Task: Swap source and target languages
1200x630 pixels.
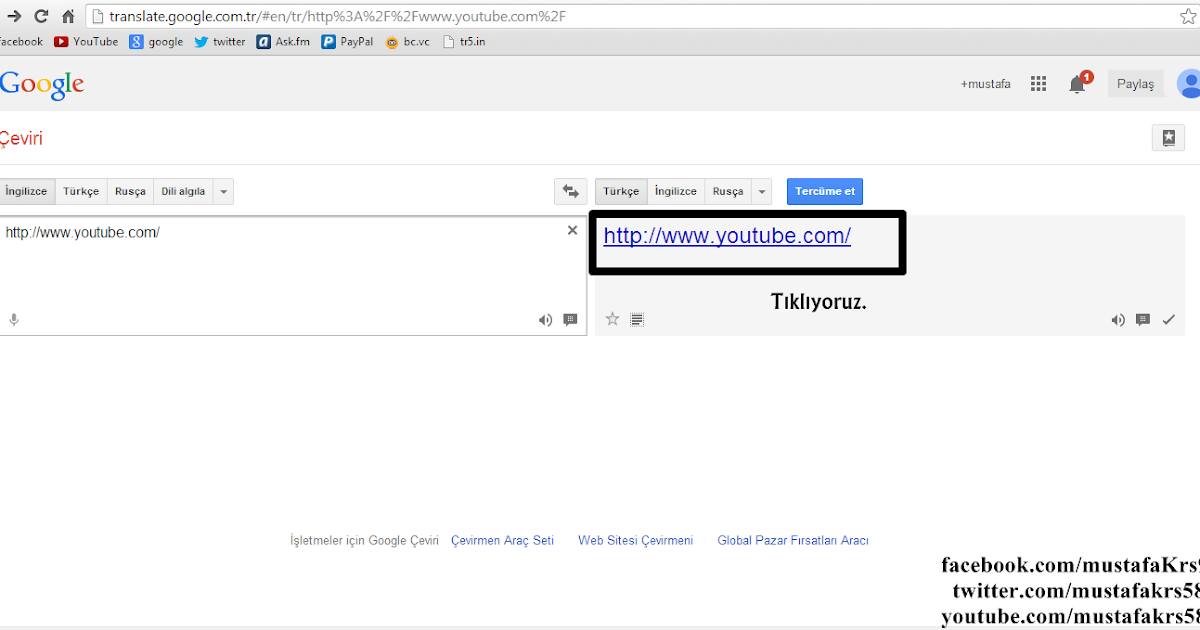Action: click(x=570, y=191)
